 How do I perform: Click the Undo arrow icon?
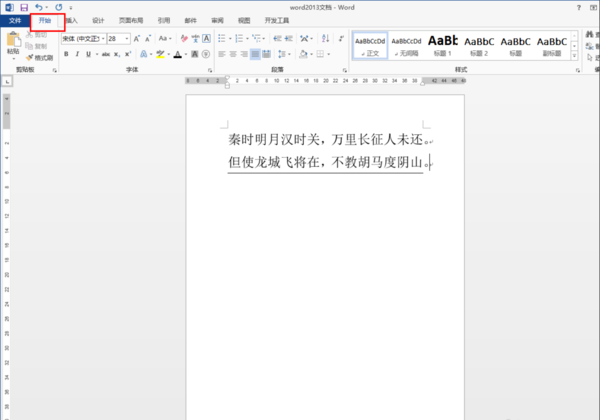click(x=38, y=7)
